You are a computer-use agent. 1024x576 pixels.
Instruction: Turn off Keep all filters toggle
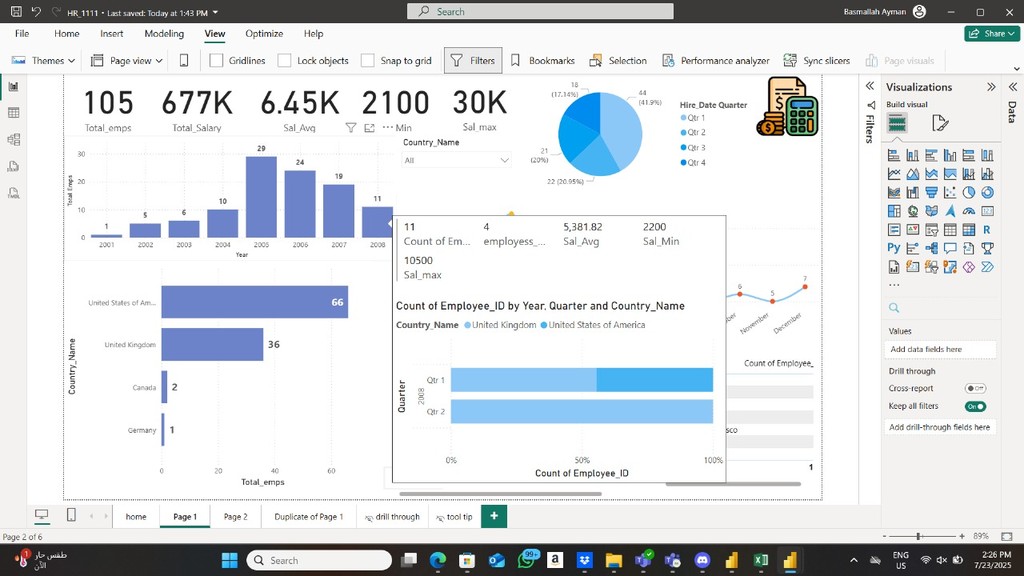pyautogui.click(x=975, y=406)
